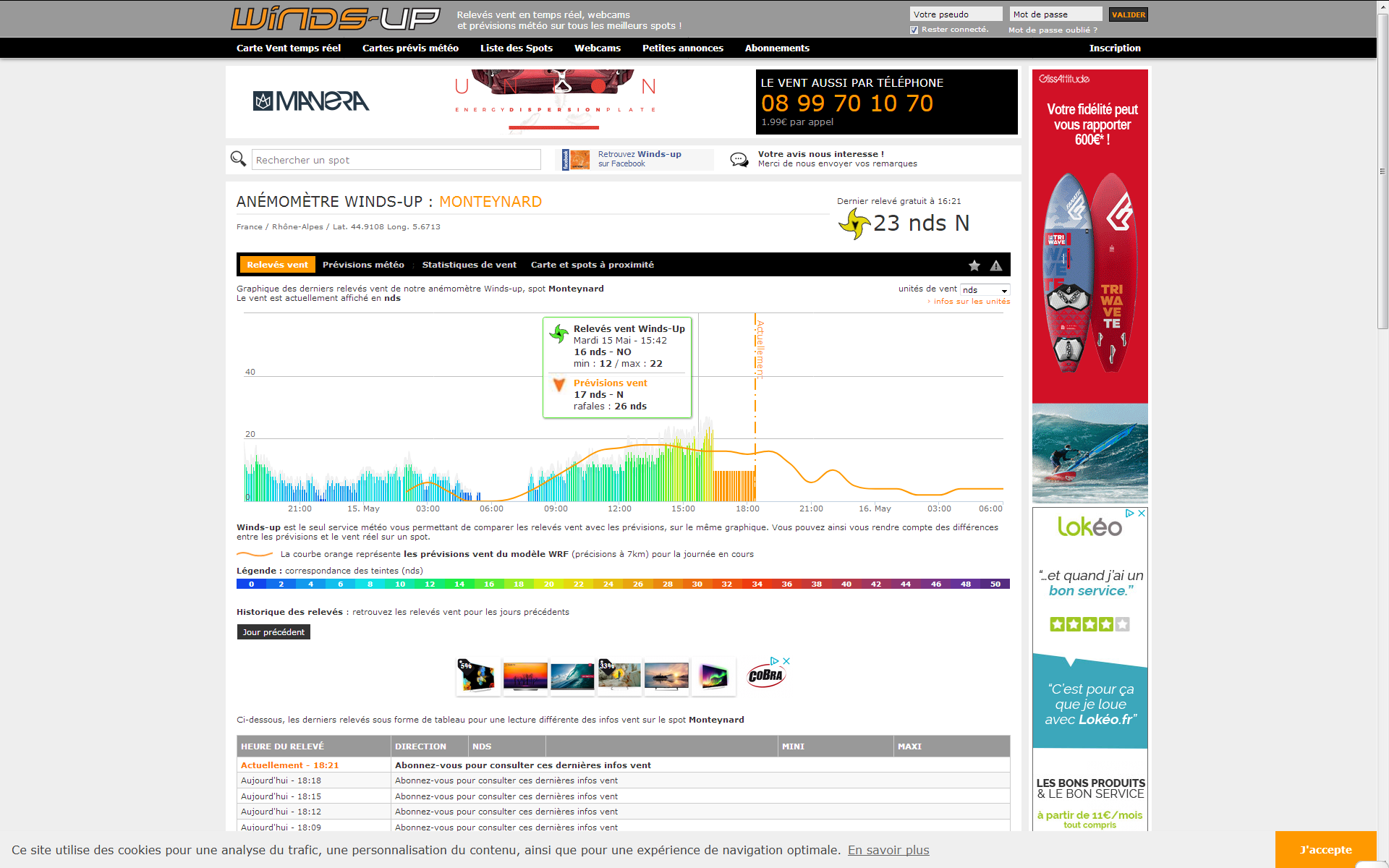Image resolution: width=1389 pixels, height=868 pixels.
Task: Accept cookies with J'accepte button
Action: (1325, 850)
